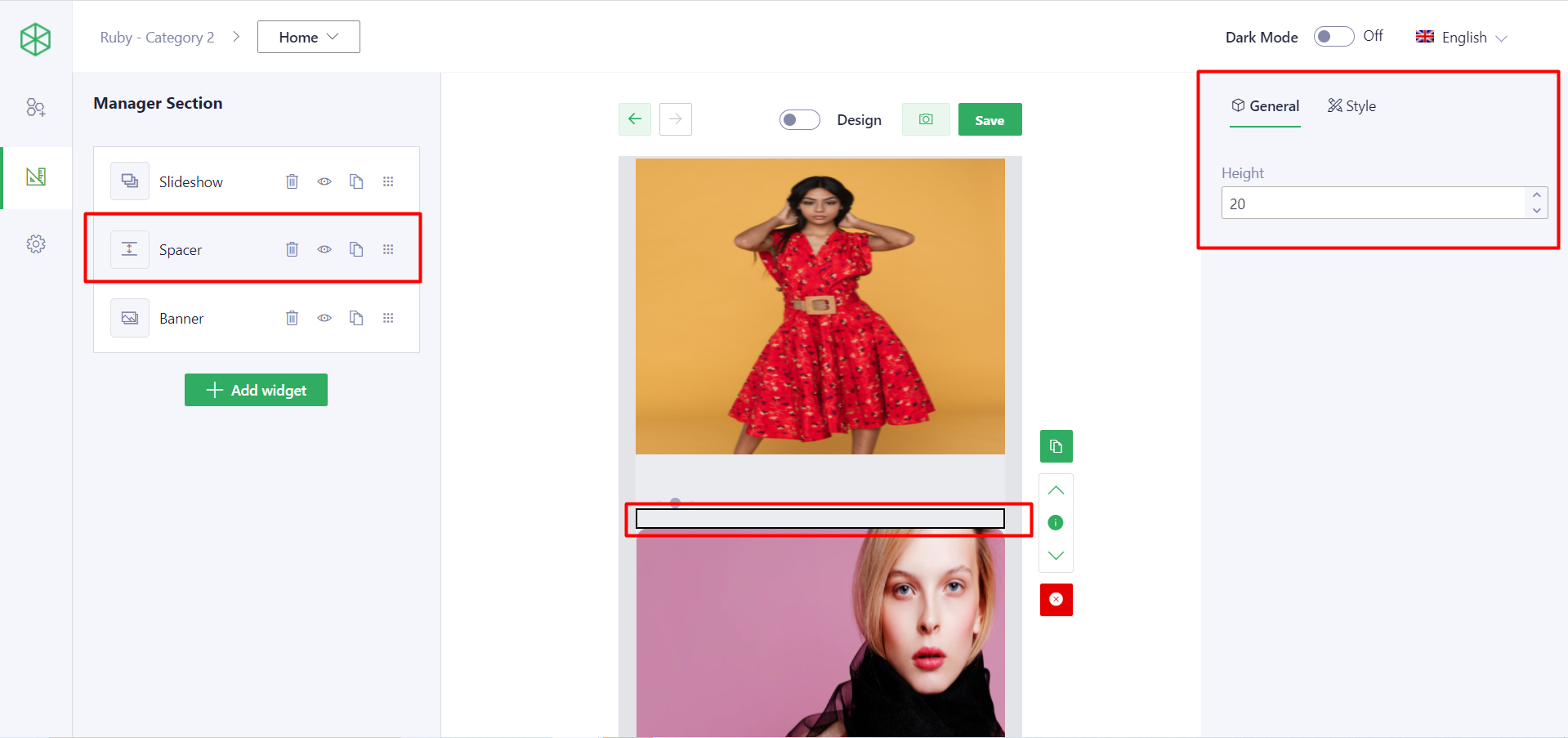Toggle visibility of the Banner widget
The width and height of the screenshot is (1568, 738).
point(324,318)
